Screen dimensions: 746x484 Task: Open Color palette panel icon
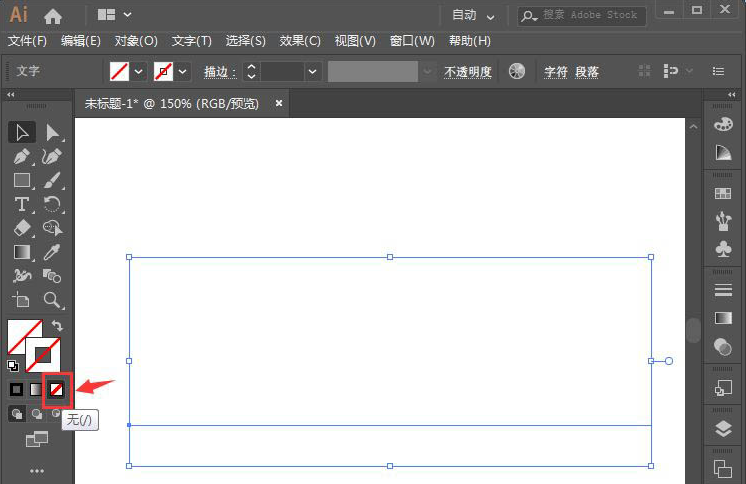[x=723, y=125]
